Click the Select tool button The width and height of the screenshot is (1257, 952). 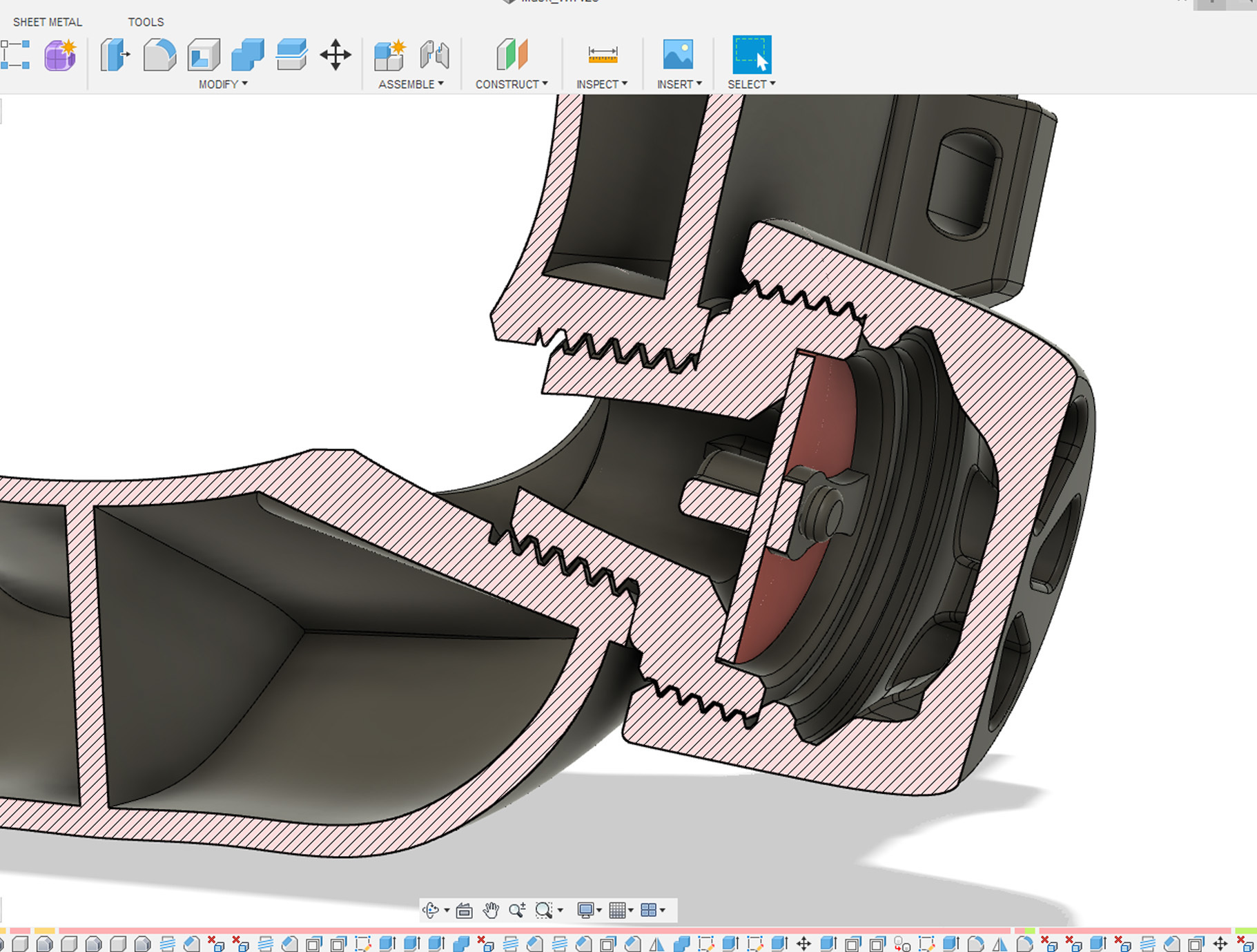(x=751, y=55)
